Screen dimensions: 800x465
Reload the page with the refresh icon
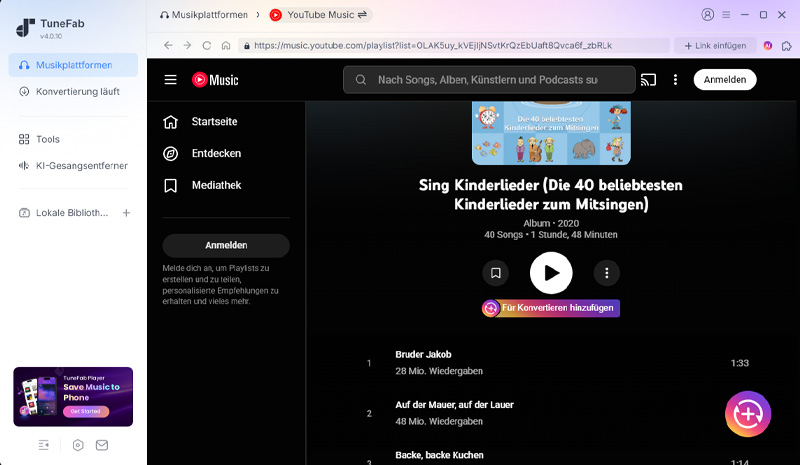207,45
